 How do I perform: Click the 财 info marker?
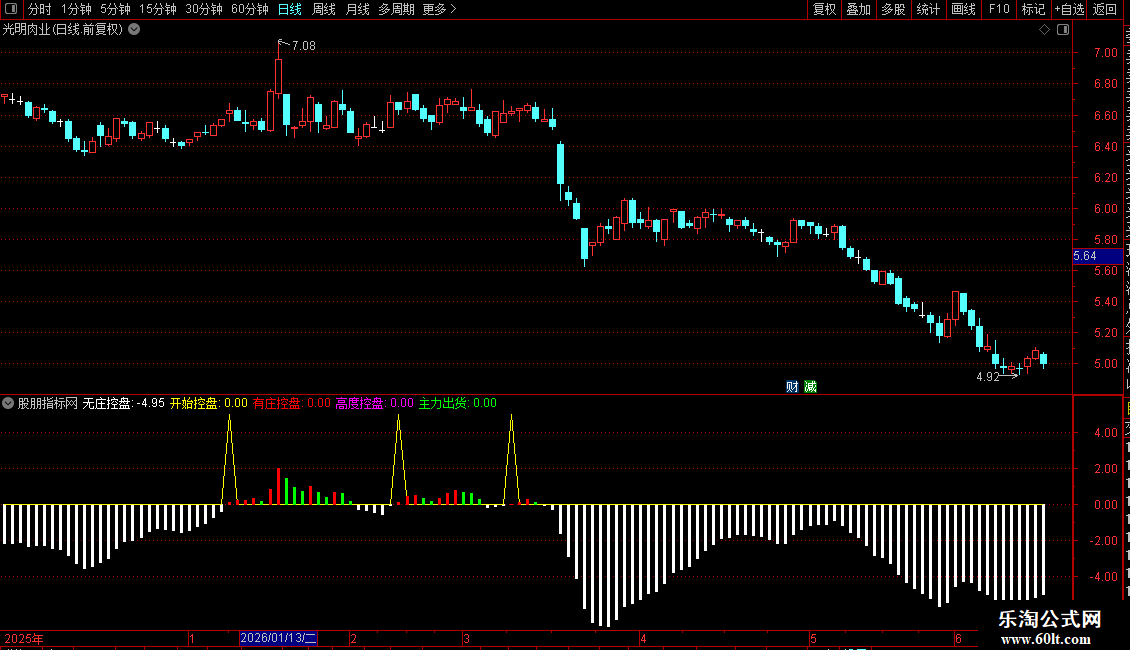(x=792, y=387)
